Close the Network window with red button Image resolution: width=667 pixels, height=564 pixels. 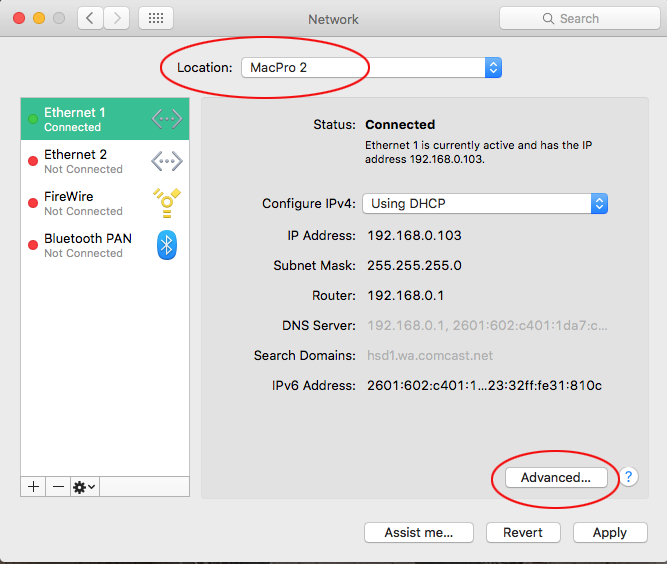click(x=19, y=18)
